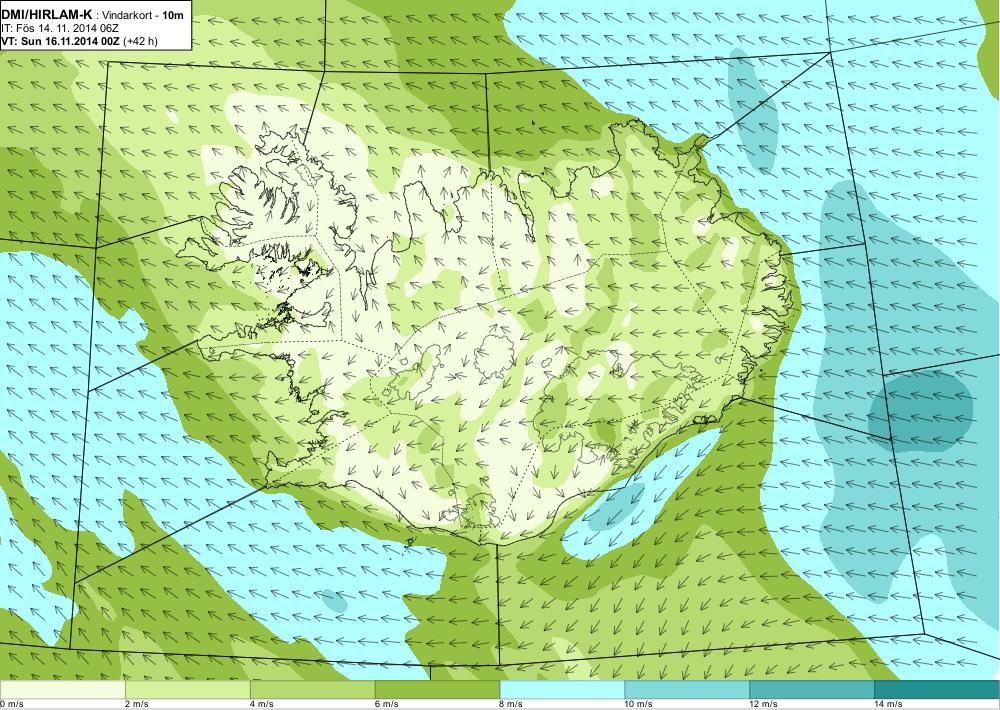Viewport: 1000px width, 710px height.
Task: Click the 4–6 m/s legend color swatch
Action: pos(312,690)
